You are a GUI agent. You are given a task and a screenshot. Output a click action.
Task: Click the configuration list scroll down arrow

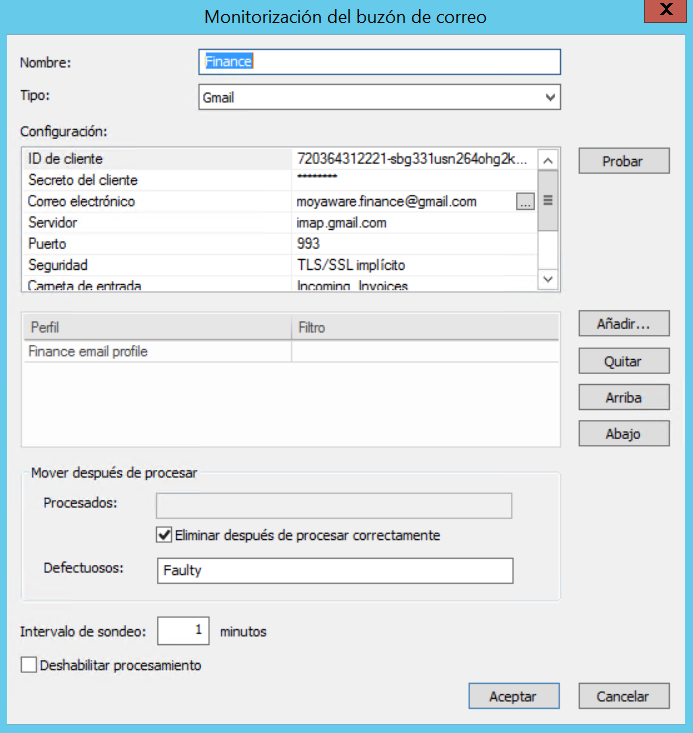pyautogui.click(x=548, y=280)
